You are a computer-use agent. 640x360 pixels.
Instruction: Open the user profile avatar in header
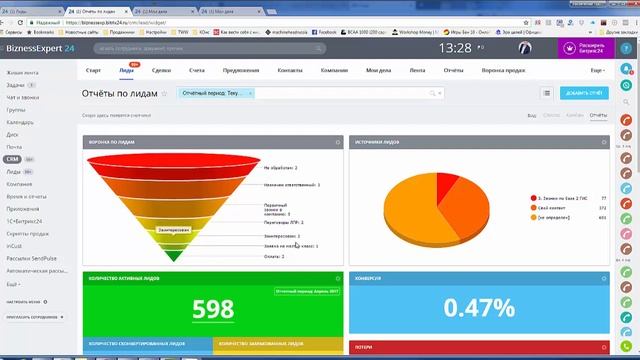pyautogui.click(x=525, y=48)
